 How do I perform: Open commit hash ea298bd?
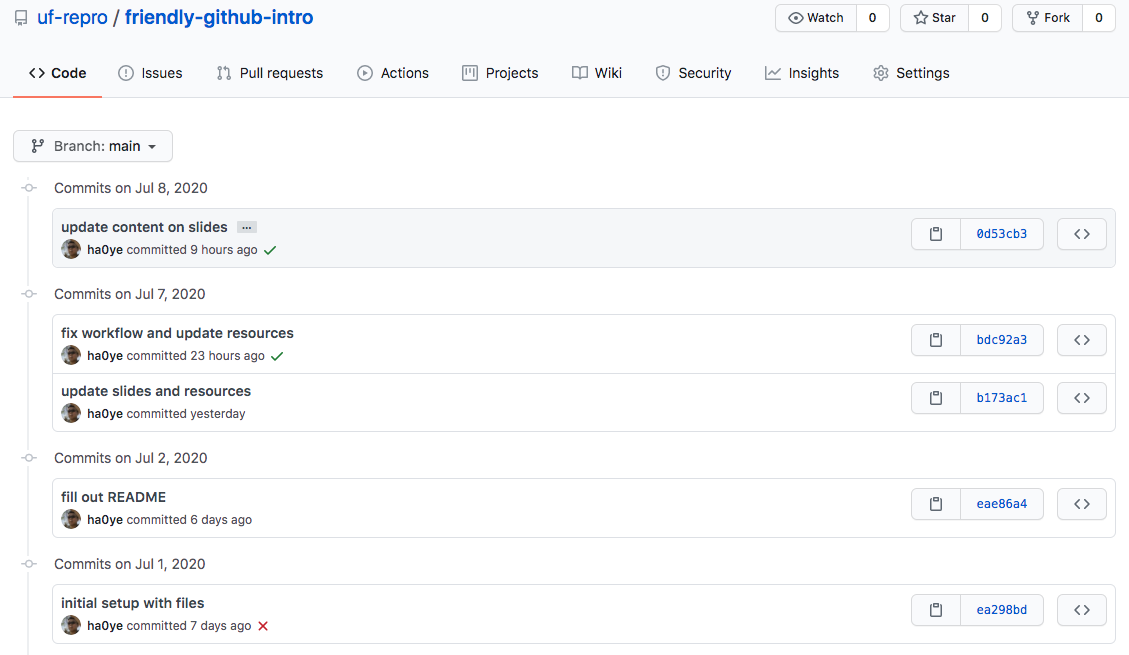(x=1002, y=610)
